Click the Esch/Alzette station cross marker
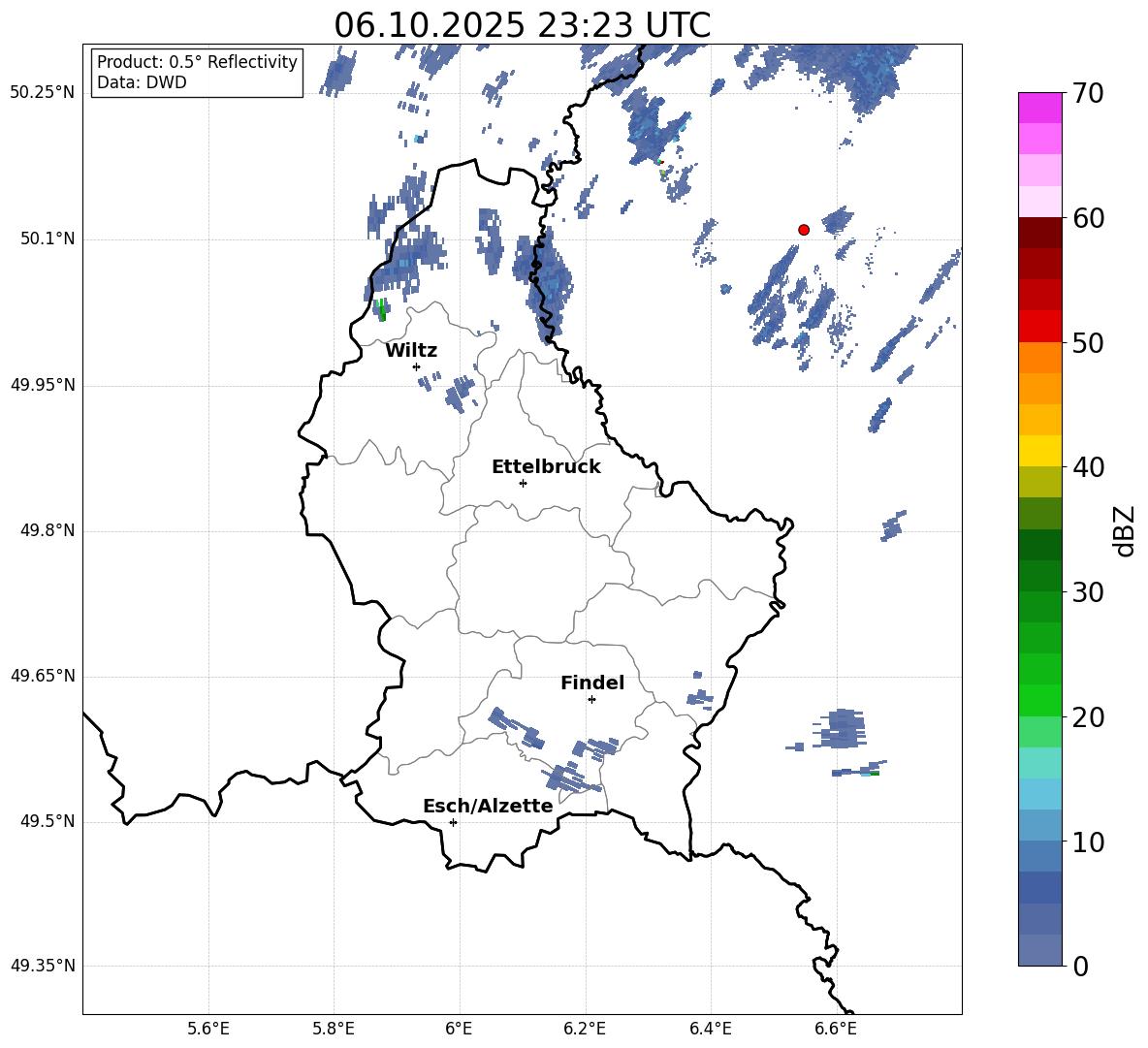 pyautogui.click(x=453, y=822)
